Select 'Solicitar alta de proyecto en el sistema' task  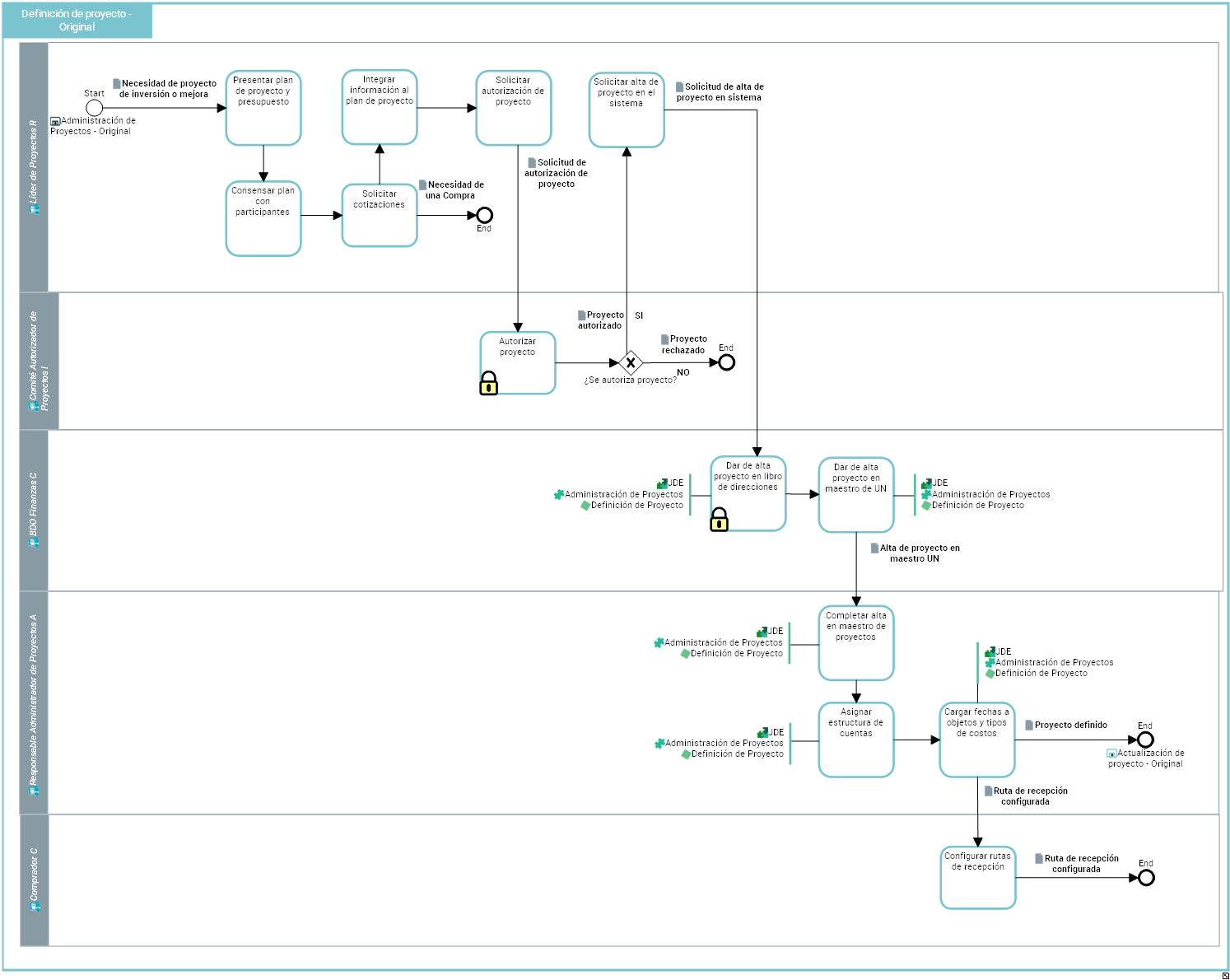tap(627, 110)
